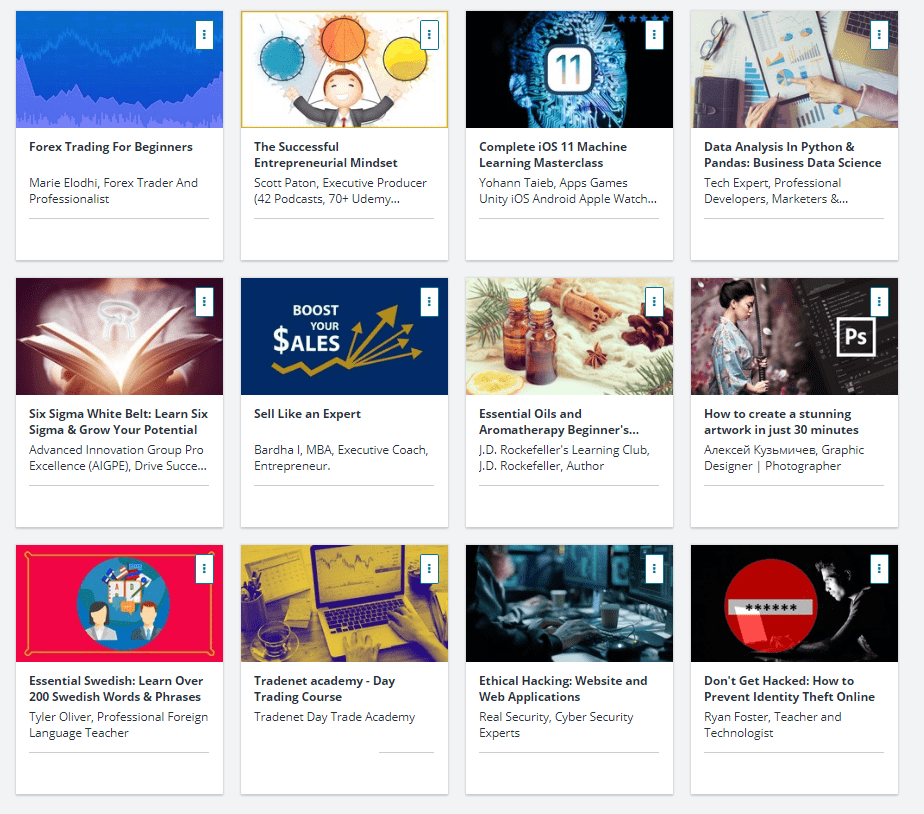Click instructor text Tech Expert, Professional Developers
The image size is (924, 814).
coord(776,191)
